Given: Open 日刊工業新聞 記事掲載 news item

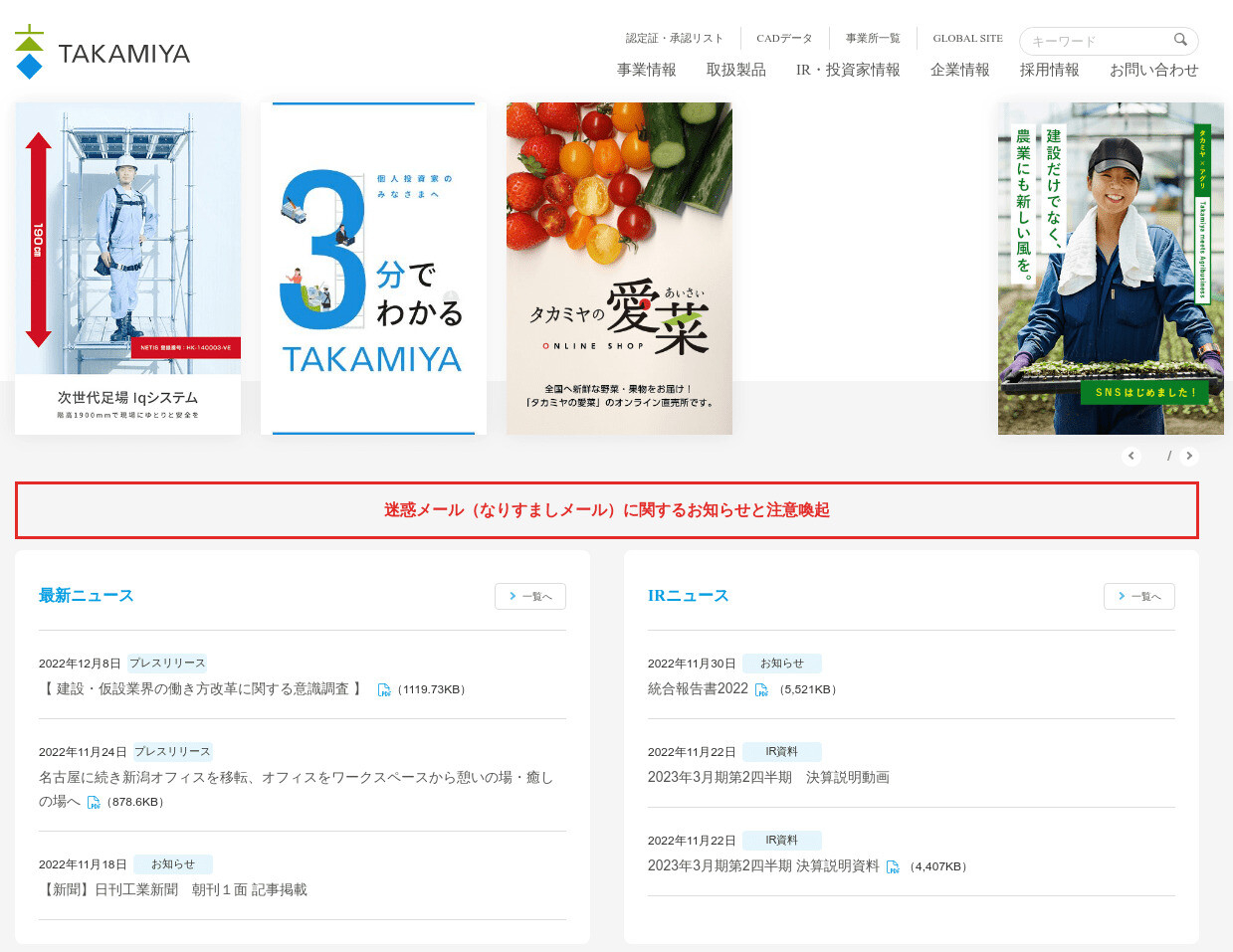Looking at the screenshot, I should click(173, 889).
